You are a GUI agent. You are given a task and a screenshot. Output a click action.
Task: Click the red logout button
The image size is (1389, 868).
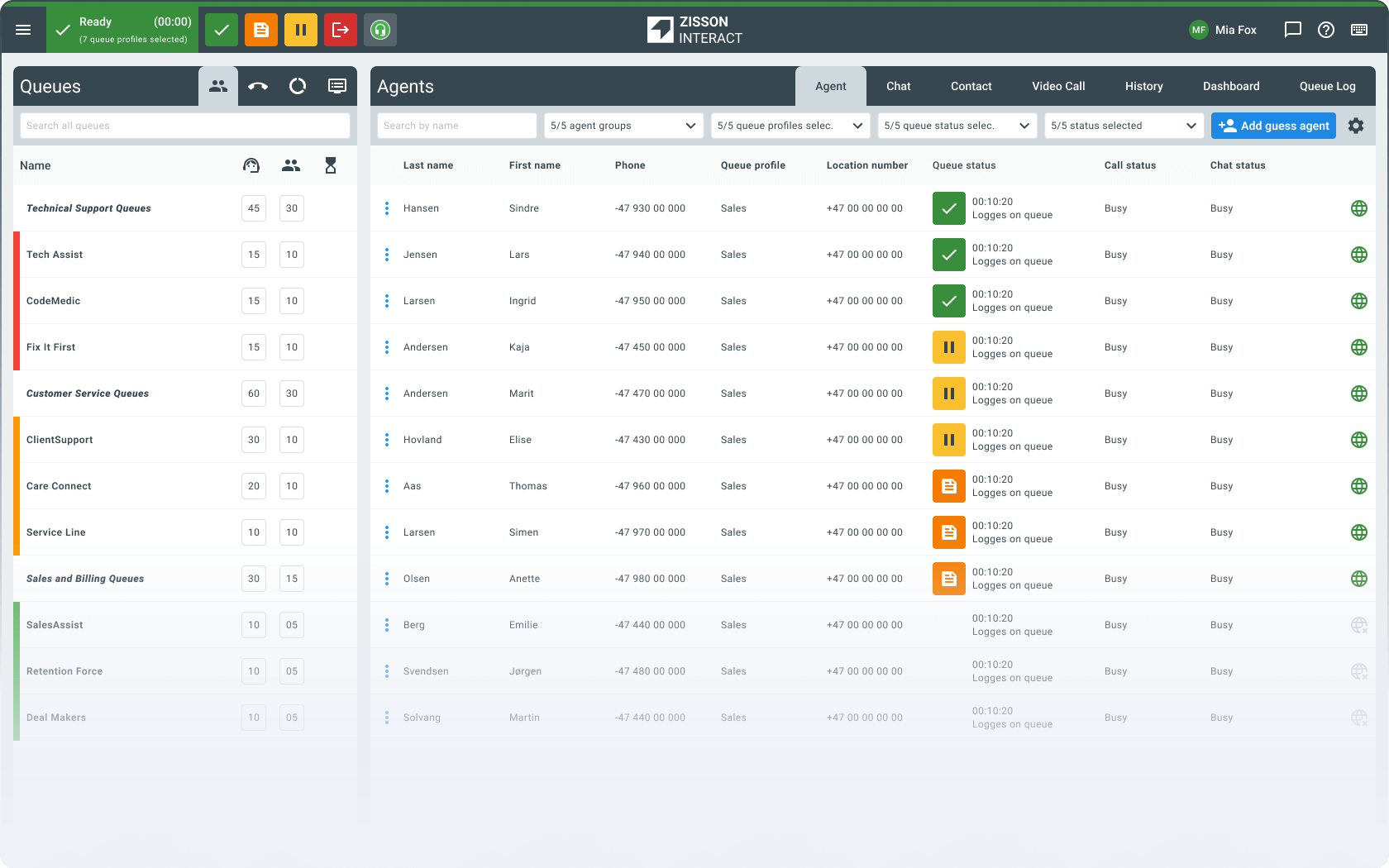(x=341, y=30)
